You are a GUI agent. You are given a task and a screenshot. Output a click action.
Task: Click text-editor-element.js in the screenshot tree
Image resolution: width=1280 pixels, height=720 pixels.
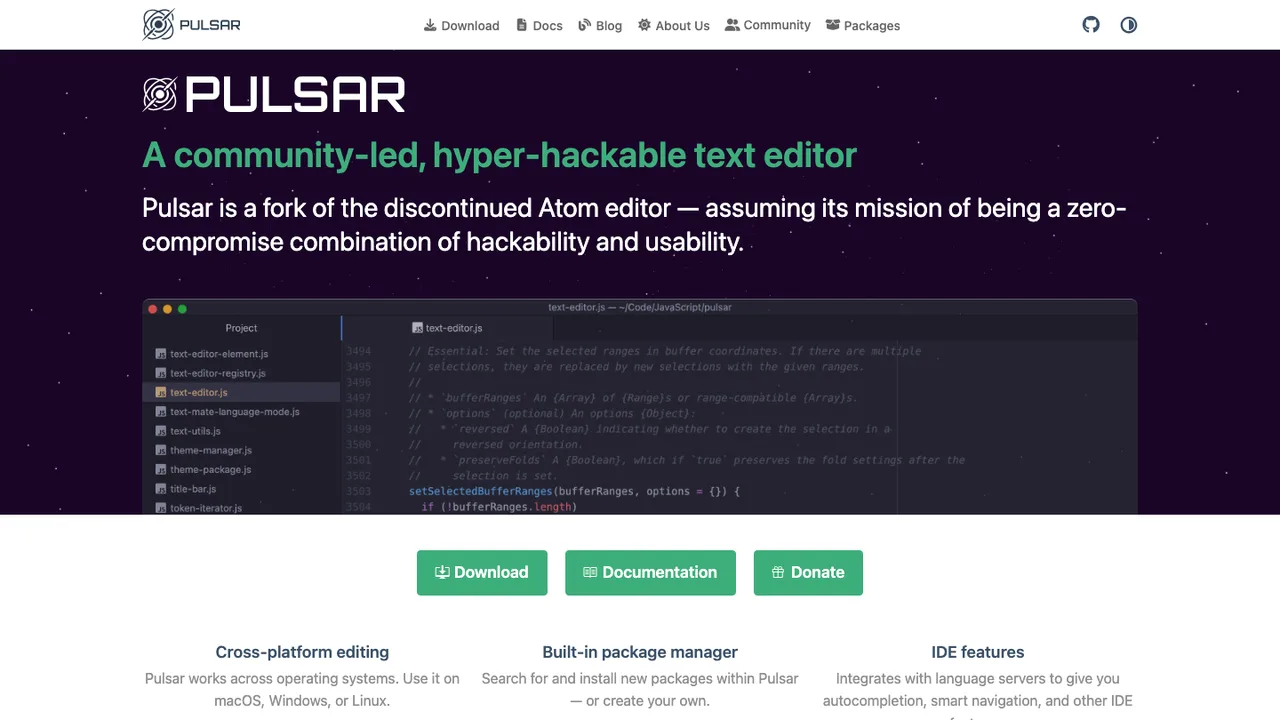pos(219,354)
